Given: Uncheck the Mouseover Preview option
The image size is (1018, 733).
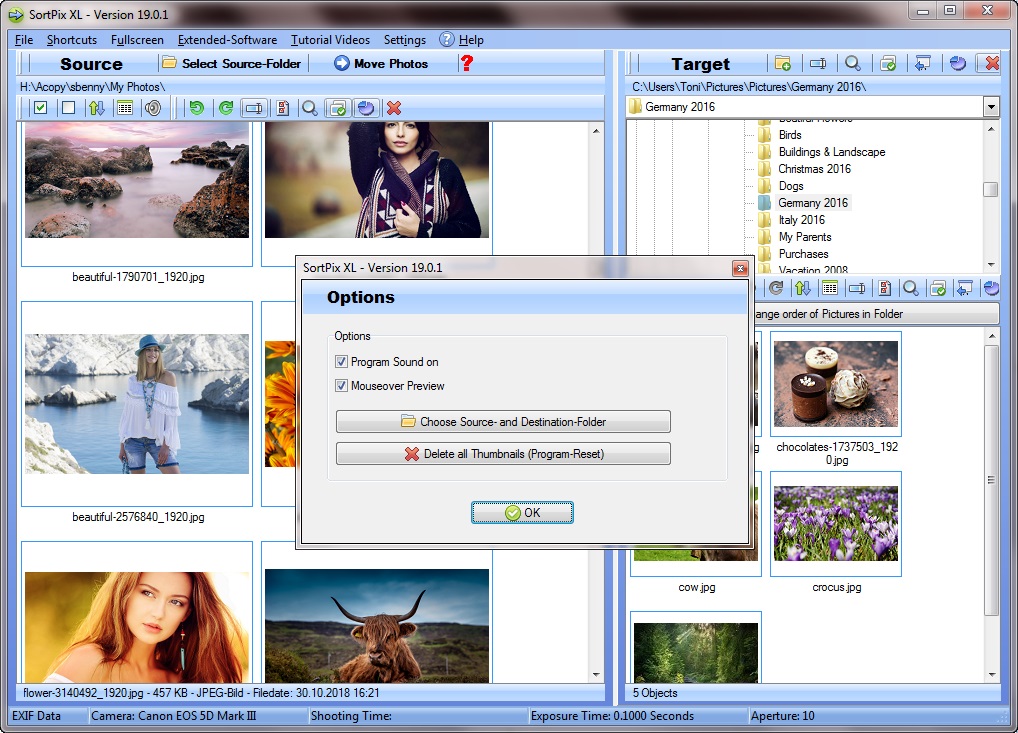Looking at the screenshot, I should 342,386.
